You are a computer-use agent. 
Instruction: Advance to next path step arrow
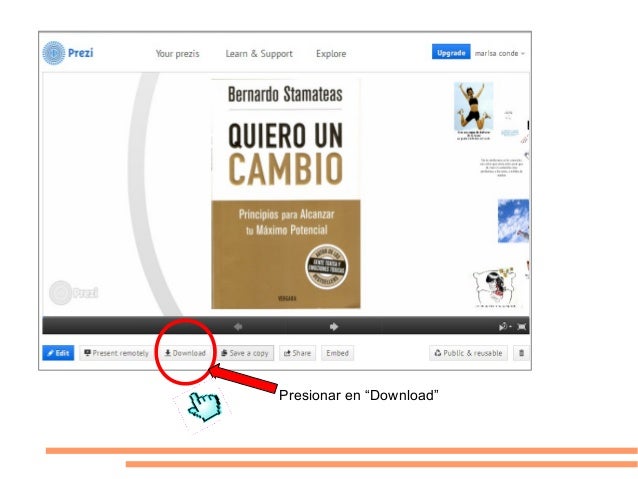[x=334, y=326]
